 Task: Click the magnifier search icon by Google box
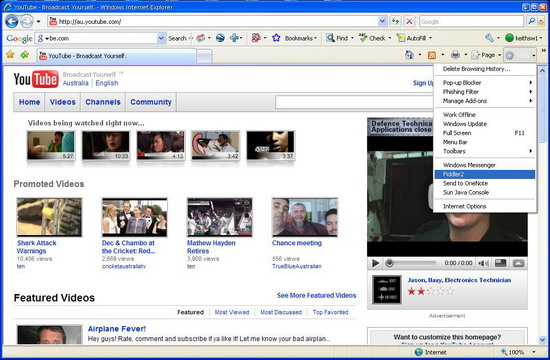(532, 21)
